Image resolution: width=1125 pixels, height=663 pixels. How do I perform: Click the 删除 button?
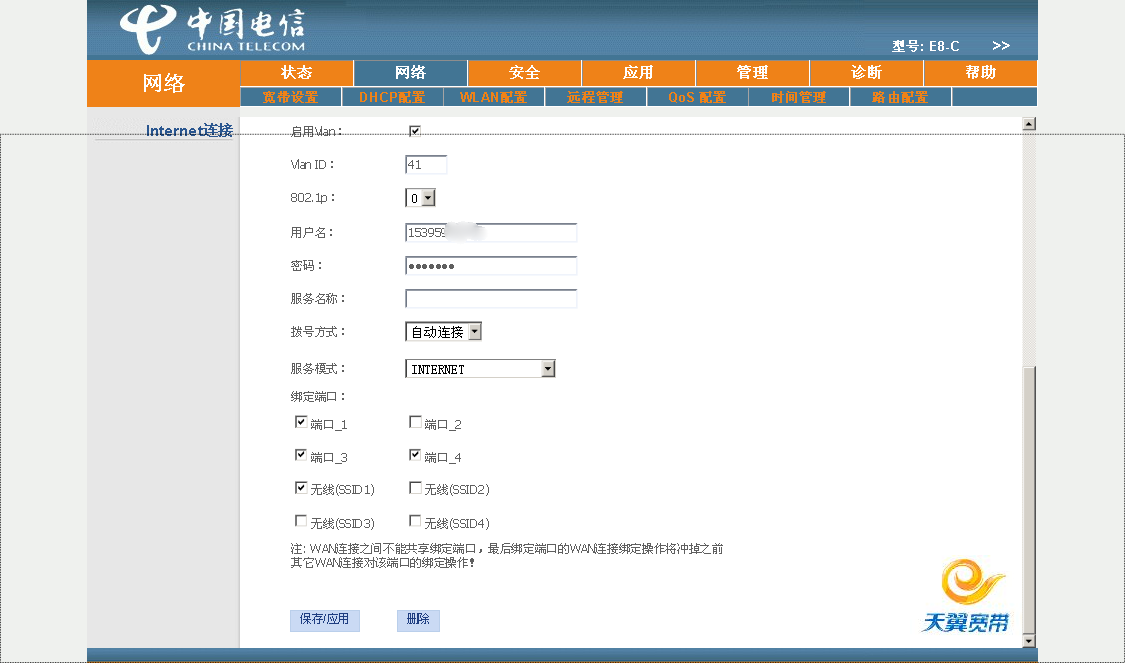coord(418,620)
